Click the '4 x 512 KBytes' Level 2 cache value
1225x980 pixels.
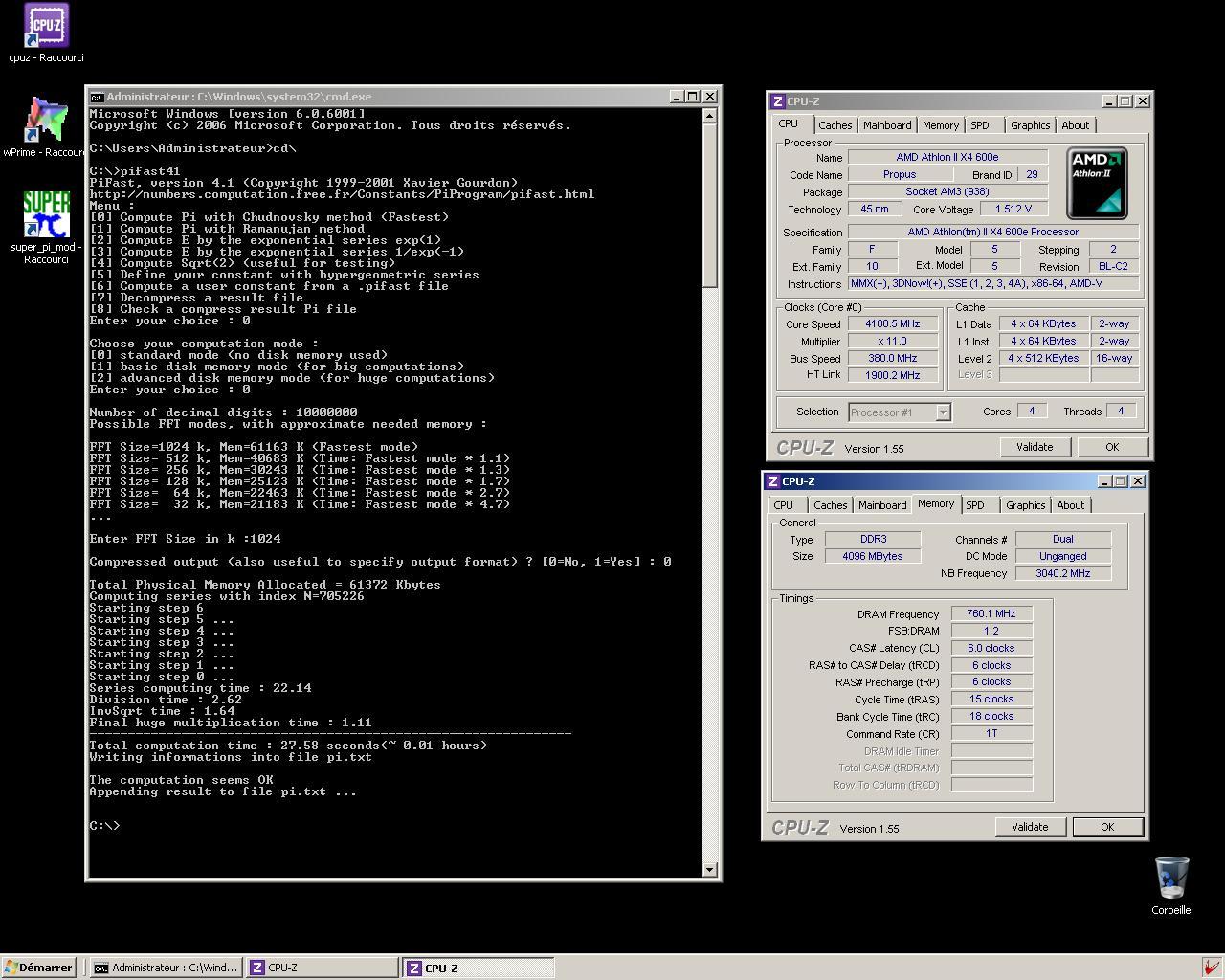click(1044, 359)
